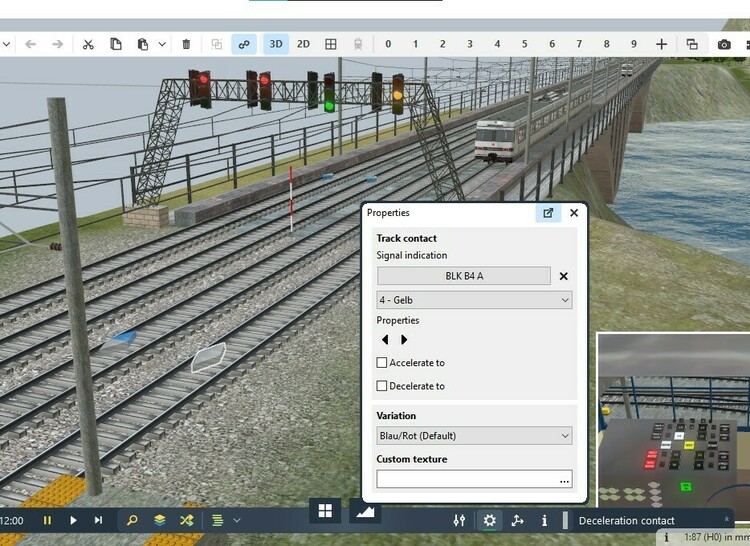Take a screenshot with camera icon
The height and width of the screenshot is (546, 750).
tap(724, 44)
